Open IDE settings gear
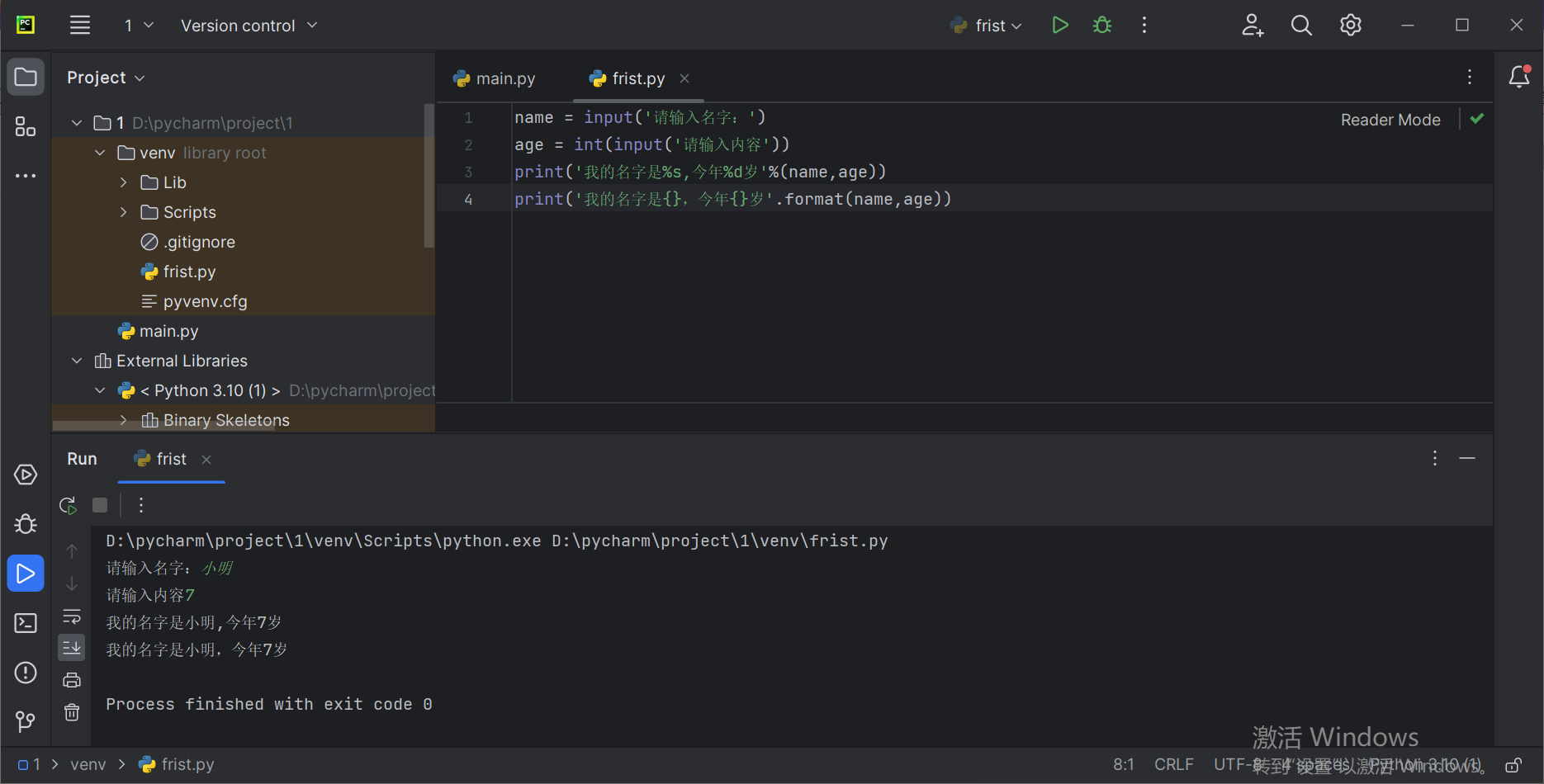The height and width of the screenshot is (784, 1544). pos(1351,26)
